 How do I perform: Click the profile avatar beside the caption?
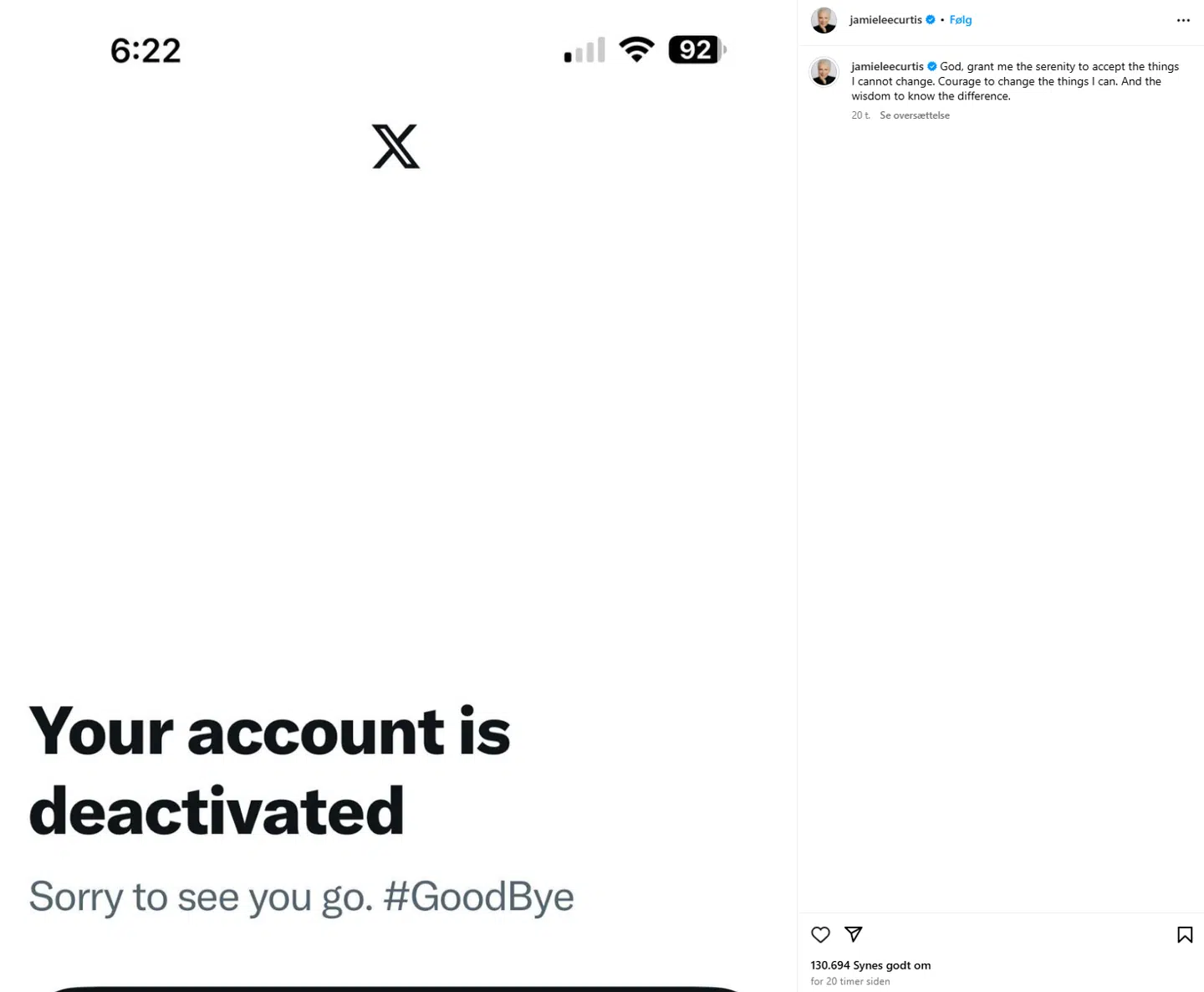pos(824,72)
